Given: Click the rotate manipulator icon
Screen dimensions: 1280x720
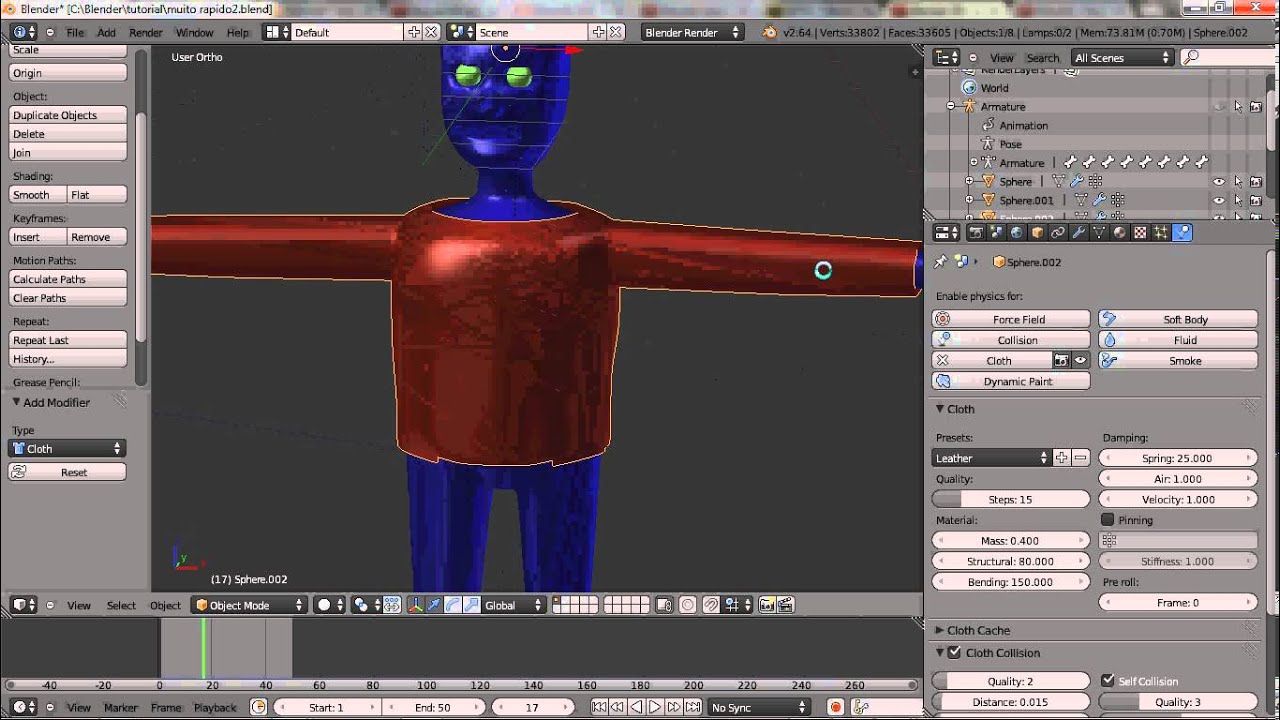Looking at the screenshot, I should coord(453,605).
